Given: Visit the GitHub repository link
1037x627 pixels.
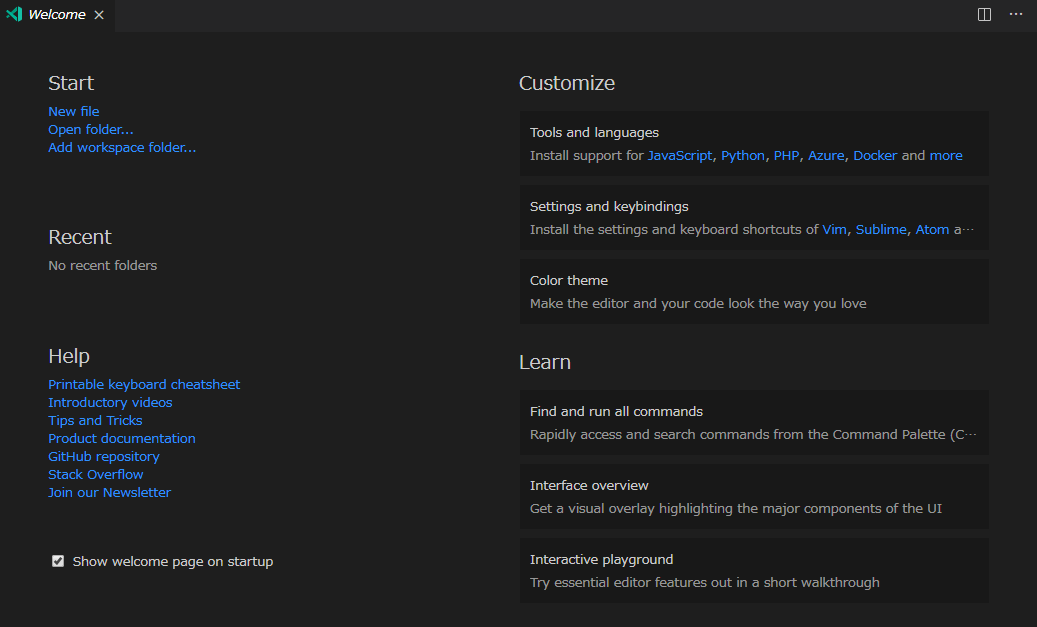Looking at the screenshot, I should coord(104,456).
